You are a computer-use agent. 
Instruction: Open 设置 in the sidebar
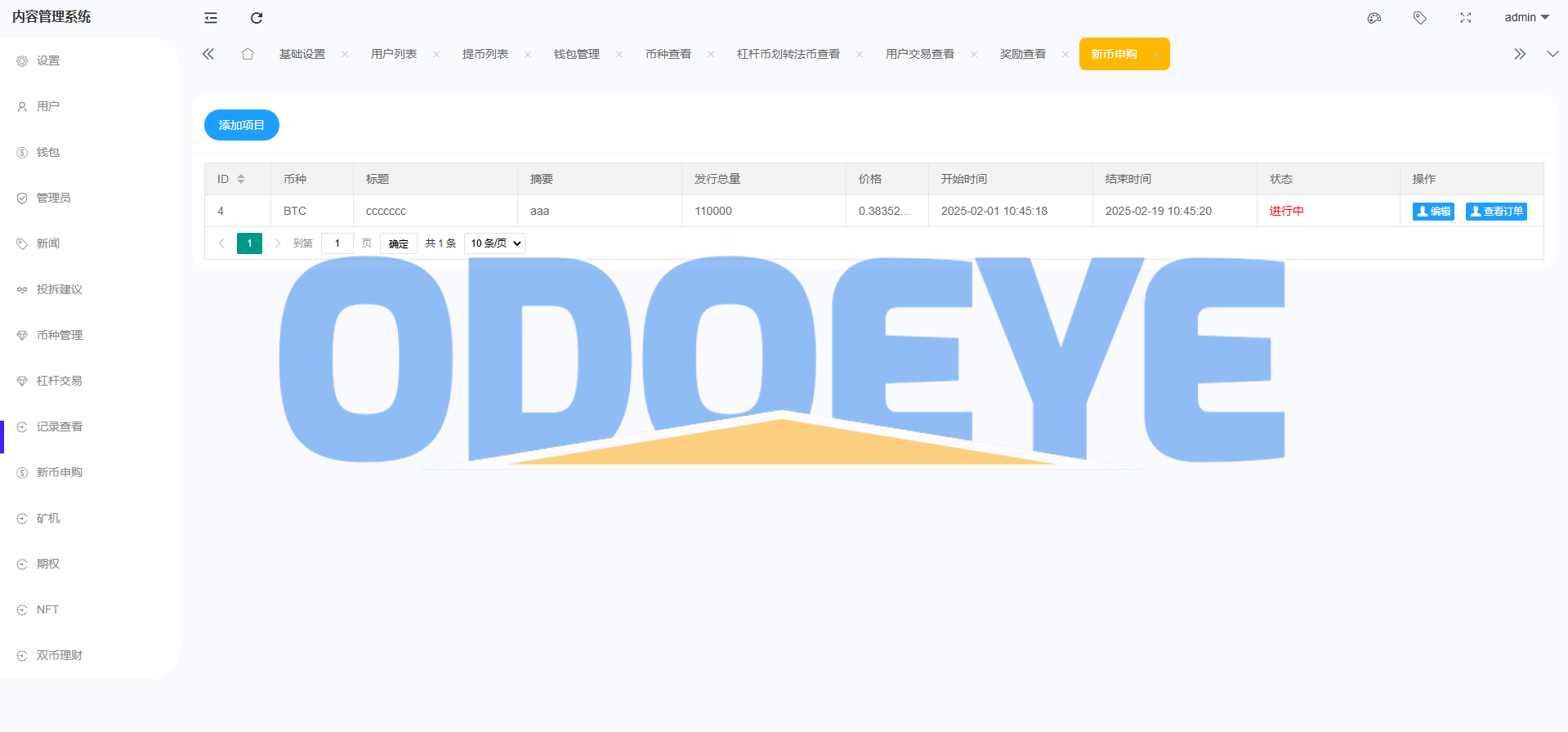click(48, 60)
